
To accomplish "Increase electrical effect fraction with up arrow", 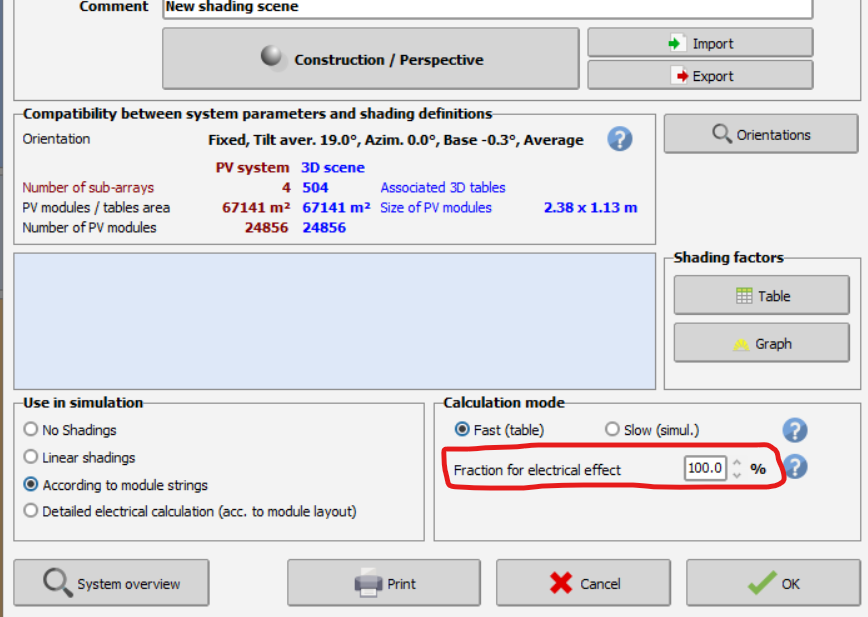I will [x=737, y=462].
